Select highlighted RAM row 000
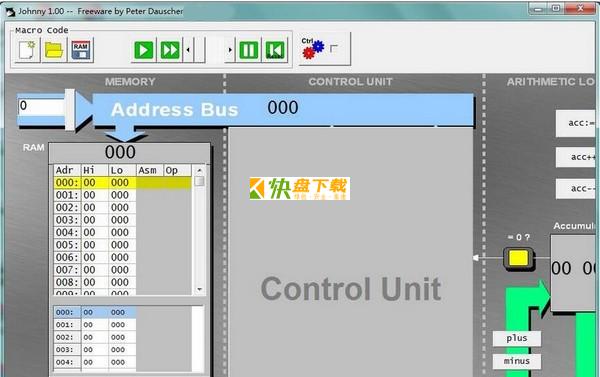Screen dimensions: 600x377 pos(122,183)
